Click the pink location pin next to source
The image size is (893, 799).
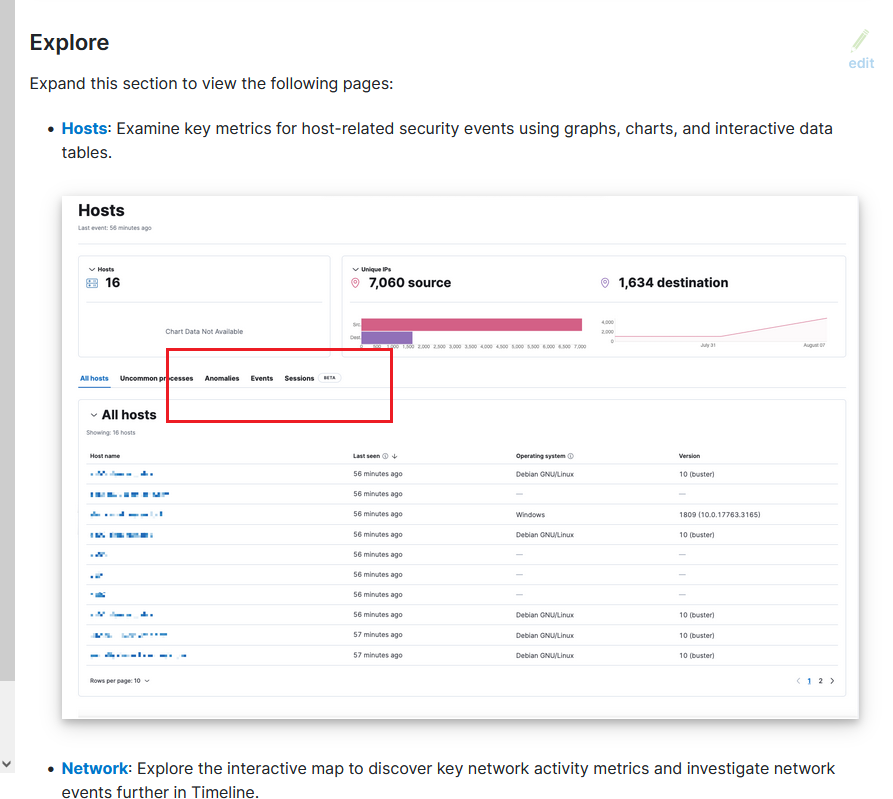coord(355,282)
